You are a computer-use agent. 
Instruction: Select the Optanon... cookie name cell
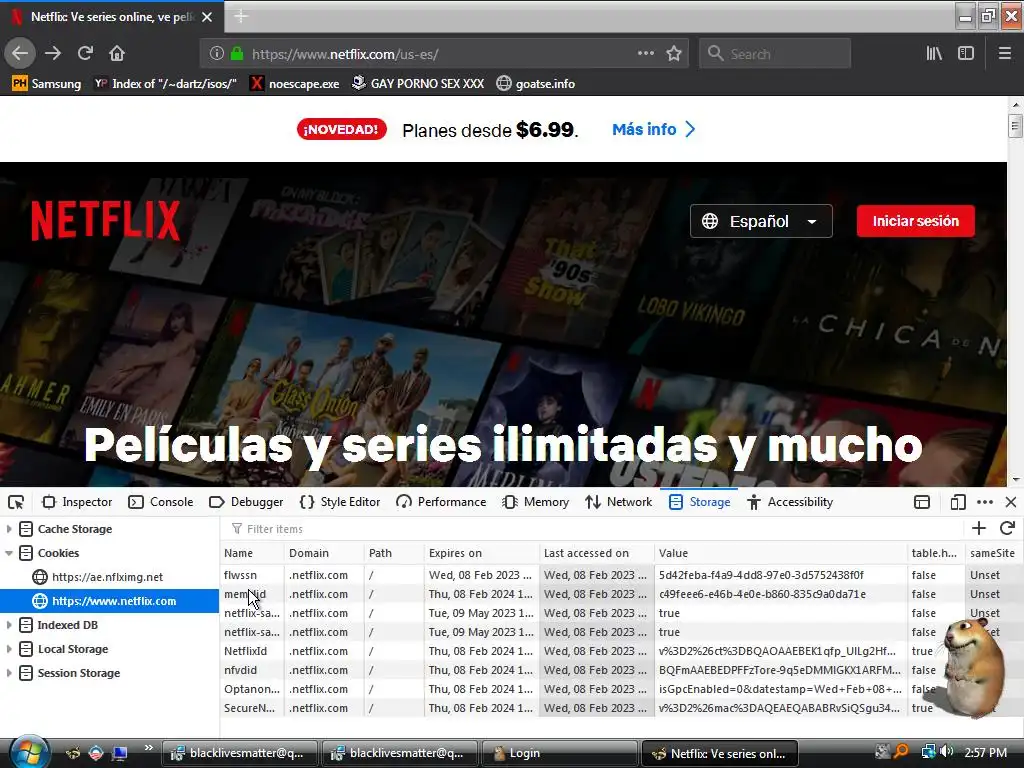pos(252,689)
